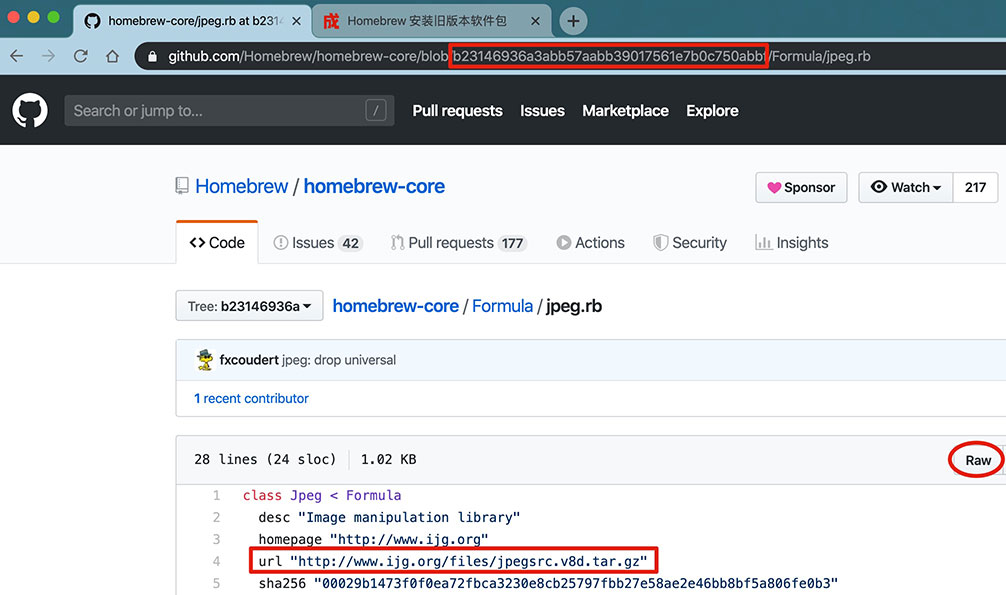Screen dimensions: 1006x595
Task: Expand the Tree: b23146936a branch selector
Action: click(x=250, y=306)
